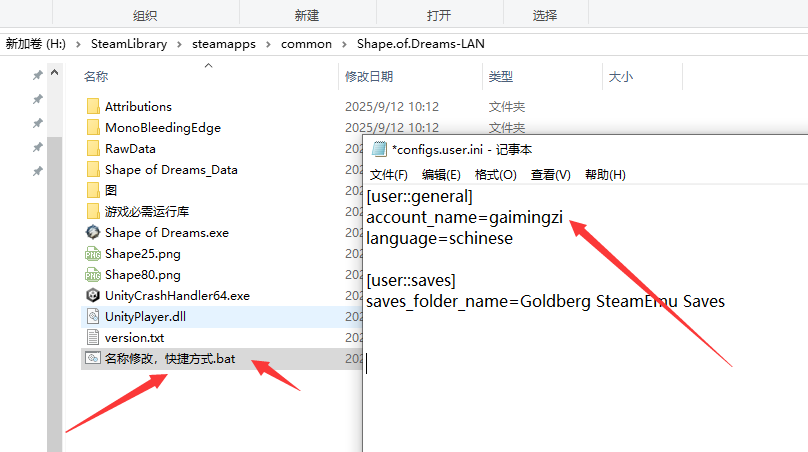The width and height of the screenshot is (808, 452).
Task: Select the 名称修改, 快捷方式.bat file icon
Action: 93,359
